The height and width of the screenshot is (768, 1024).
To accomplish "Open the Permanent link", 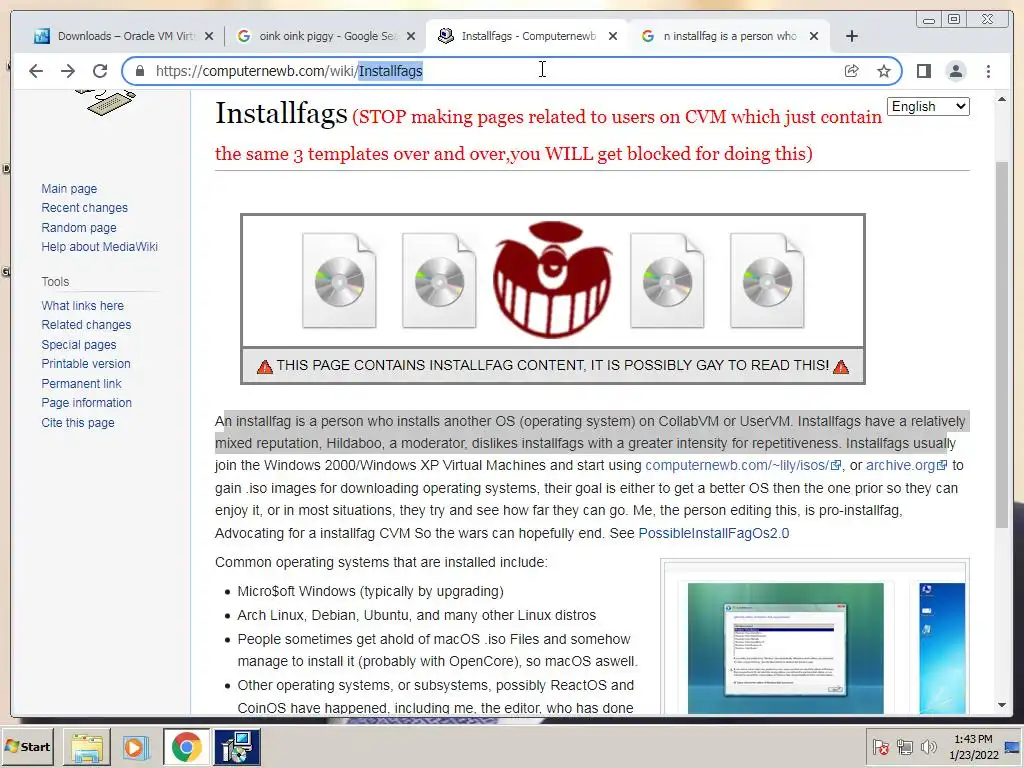I will pos(82,383).
